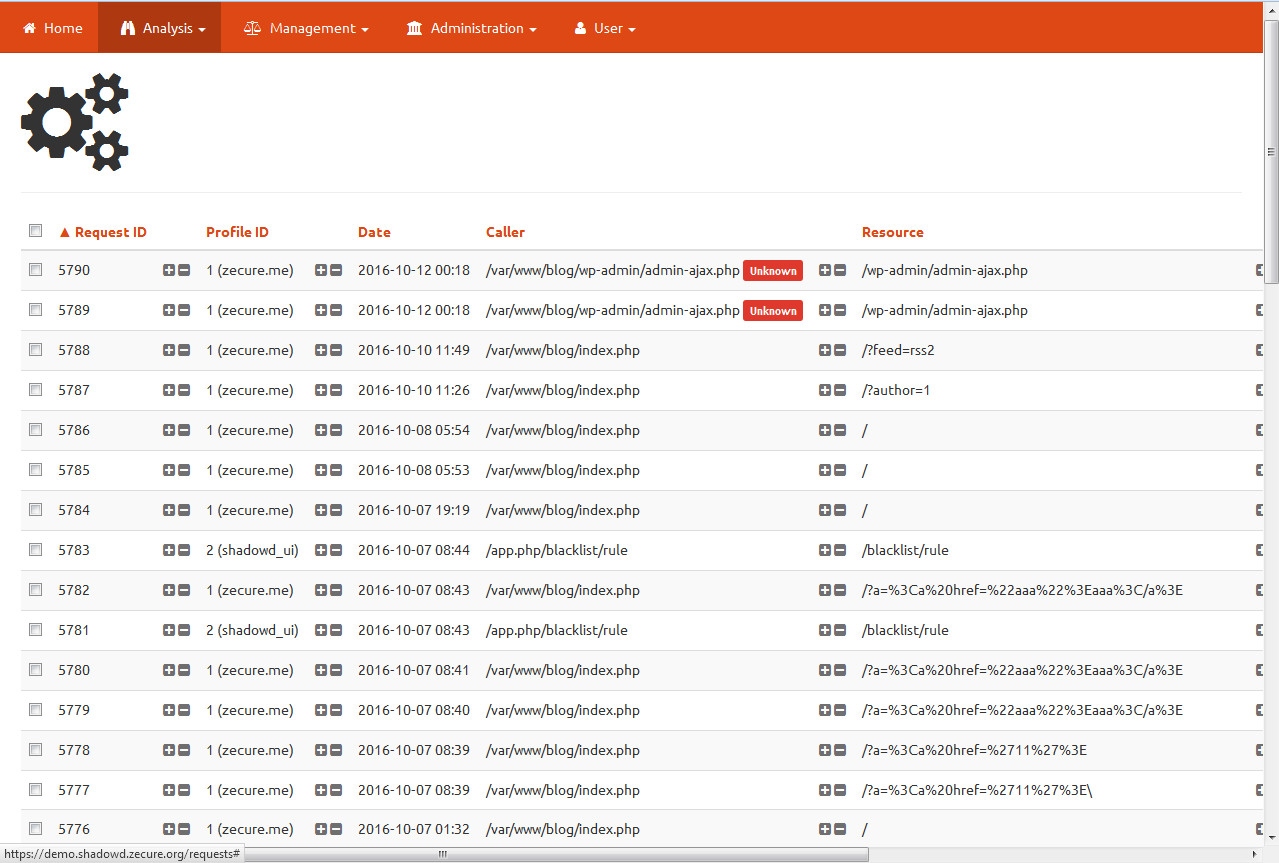Click the minus icon after profile in row 5783
This screenshot has width=1279, height=863.
tap(336, 550)
